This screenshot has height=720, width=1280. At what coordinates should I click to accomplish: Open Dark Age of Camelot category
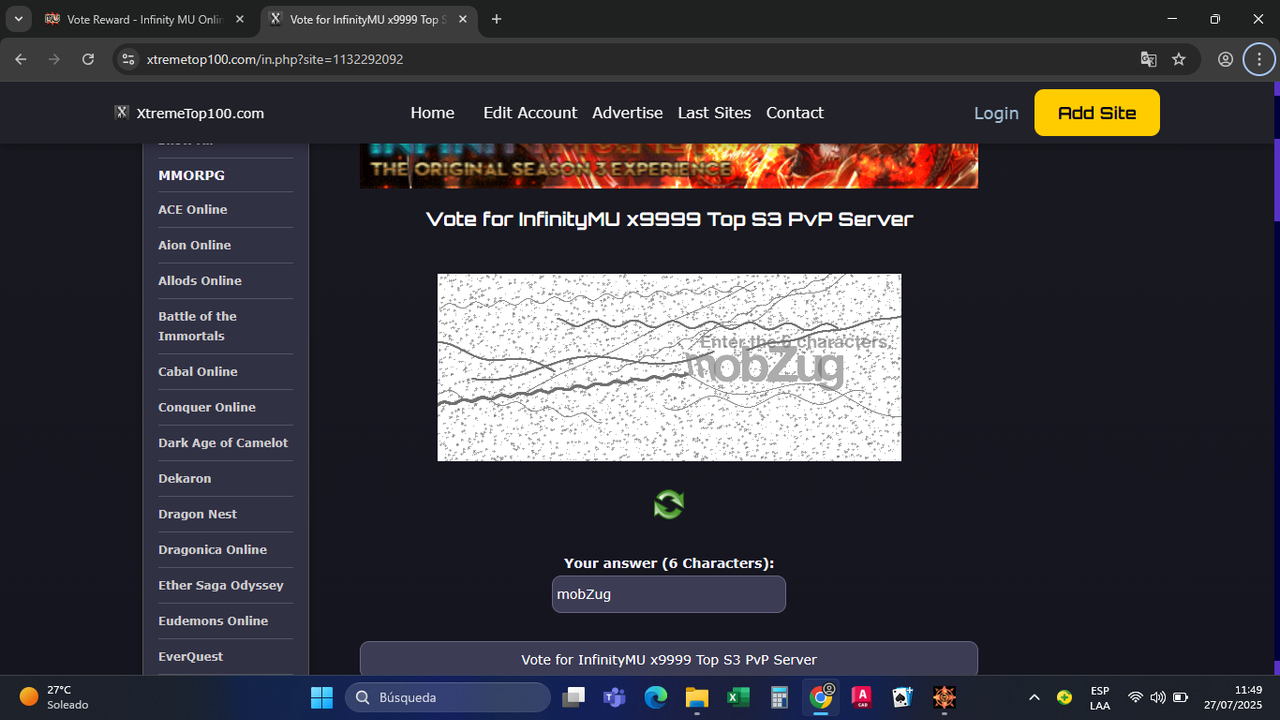point(223,443)
